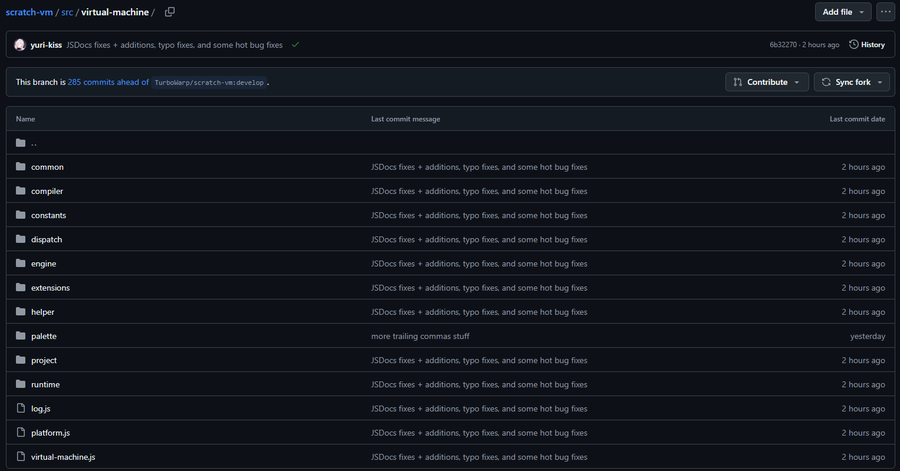This screenshot has height=471, width=900.
Task: Copy path using the copy icon
Action: (x=169, y=12)
